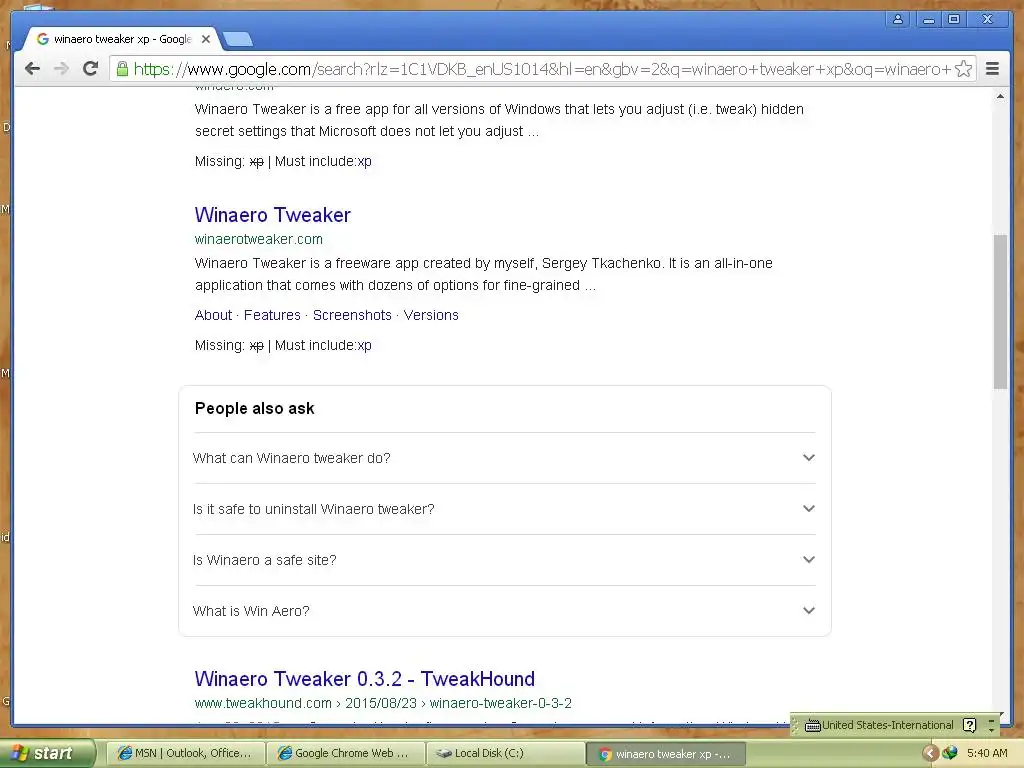Click the address bar URL field
The height and width of the screenshot is (768, 1024).
542,69
